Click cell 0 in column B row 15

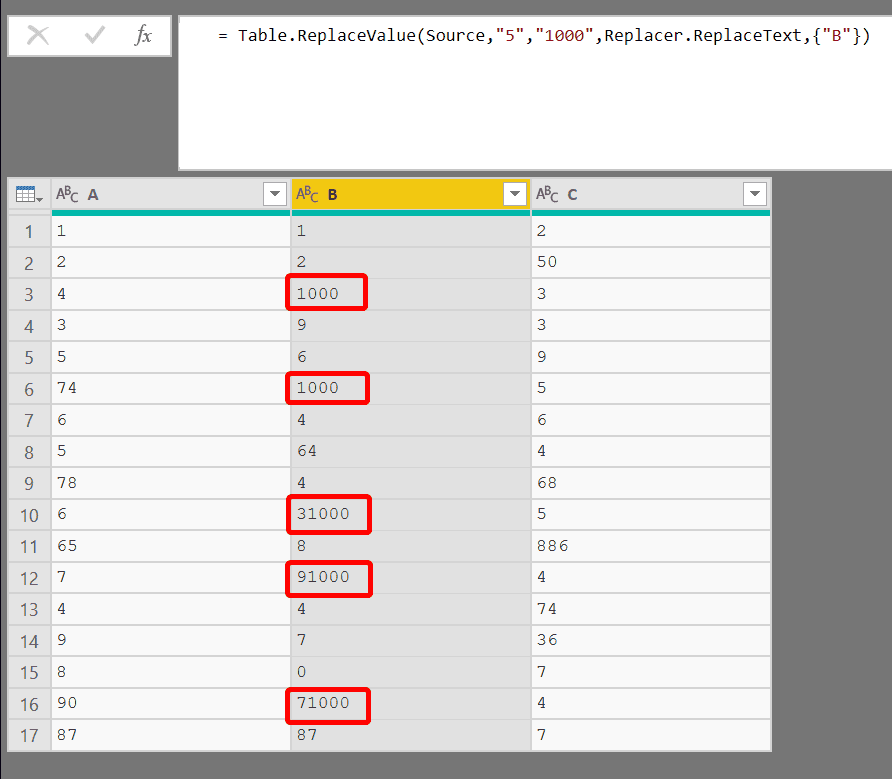(x=411, y=672)
